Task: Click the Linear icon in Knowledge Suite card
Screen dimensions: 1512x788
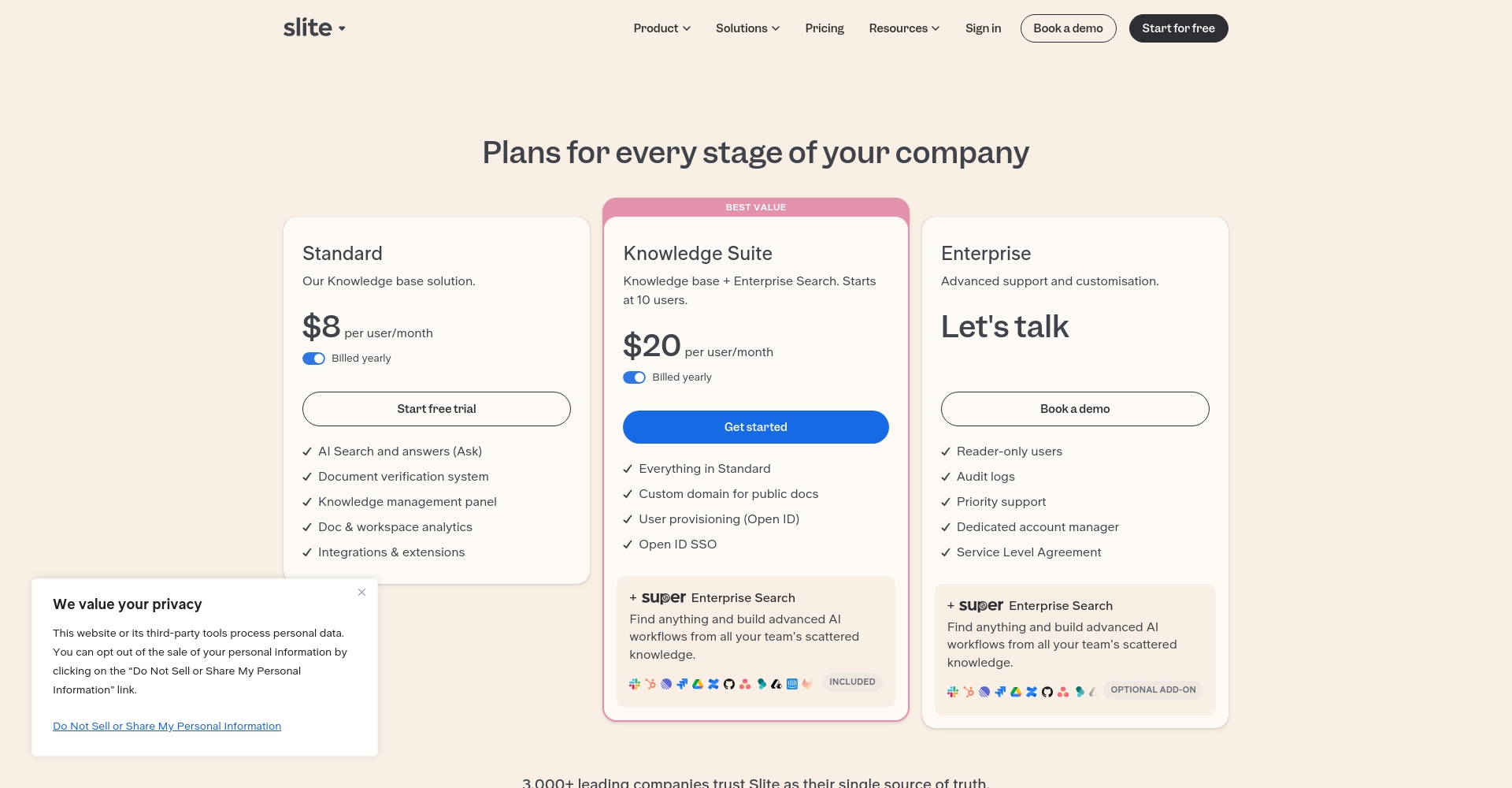Action: pos(666,684)
